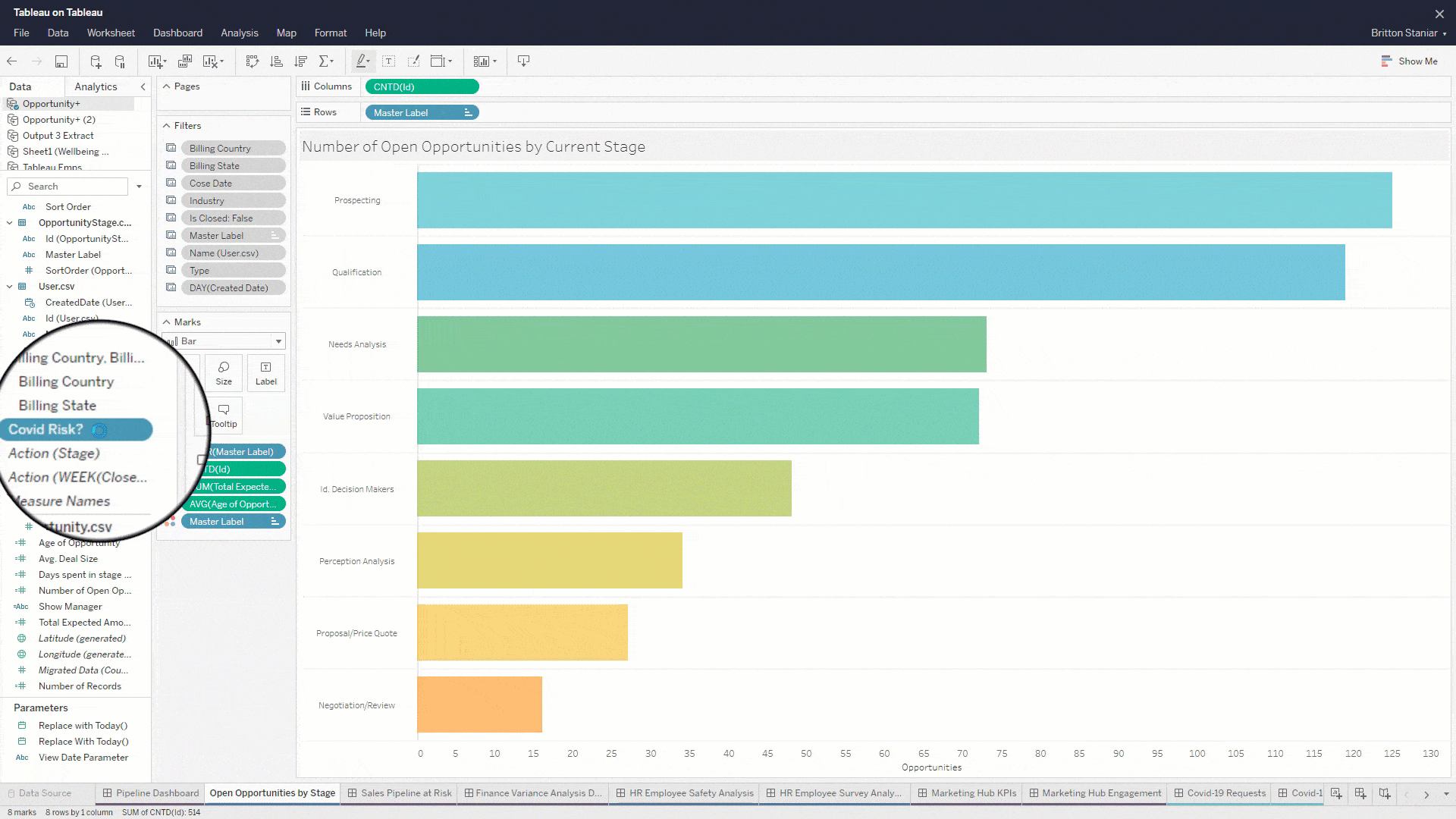
Task: Click the Analysis menu item
Action: [x=239, y=33]
